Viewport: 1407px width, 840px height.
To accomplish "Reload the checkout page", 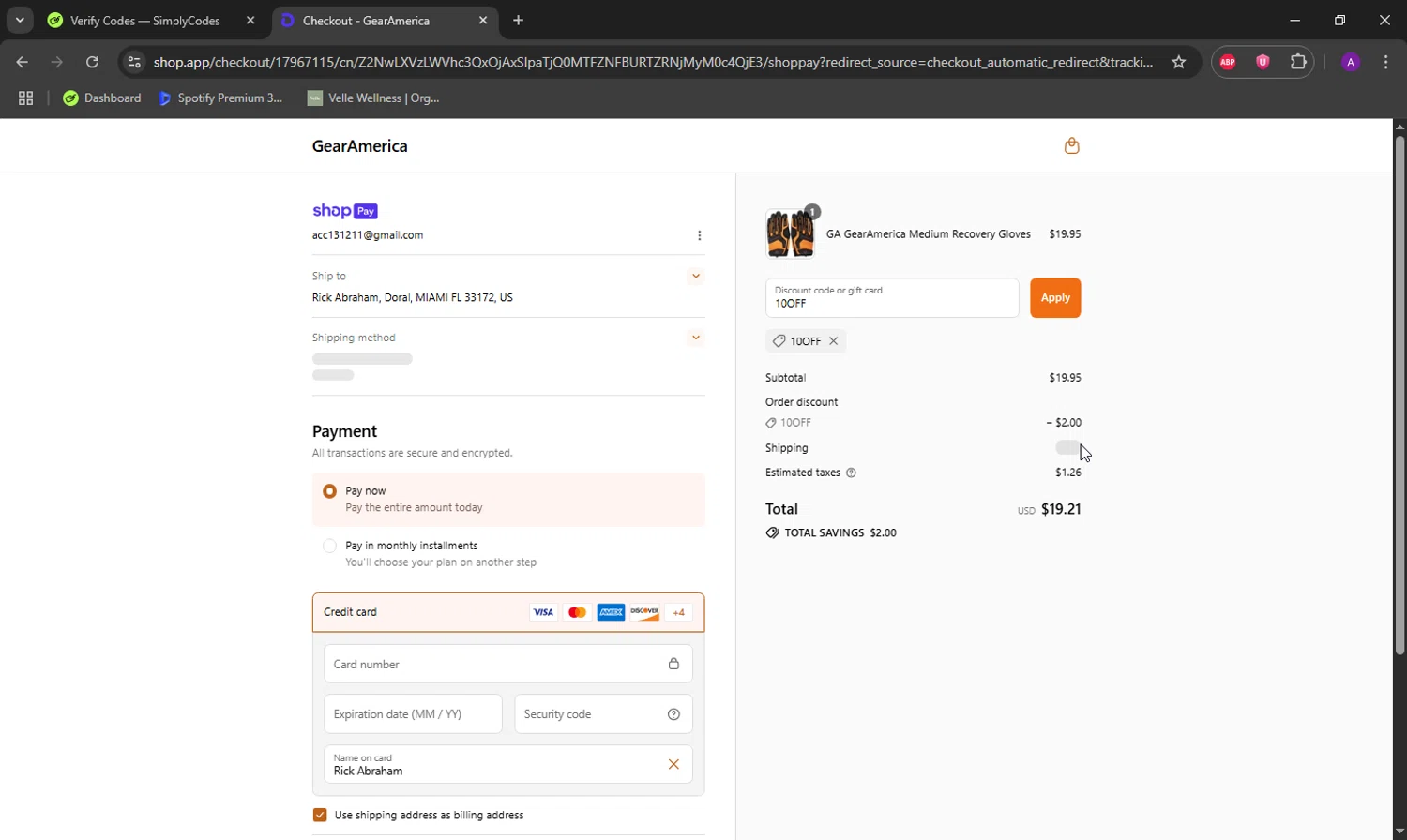I will [92, 62].
